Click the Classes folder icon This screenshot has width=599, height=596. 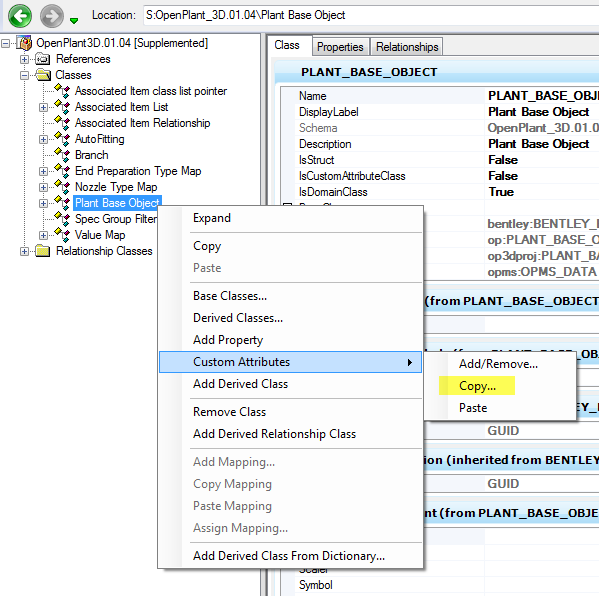coord(43,75)
